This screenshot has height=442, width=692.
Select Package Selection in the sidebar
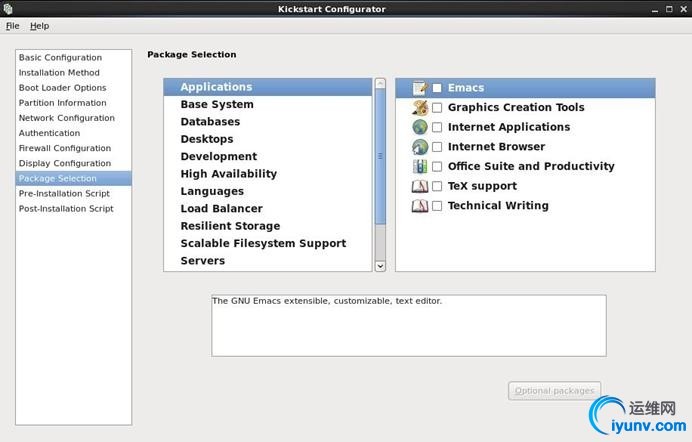pos(73,178)
